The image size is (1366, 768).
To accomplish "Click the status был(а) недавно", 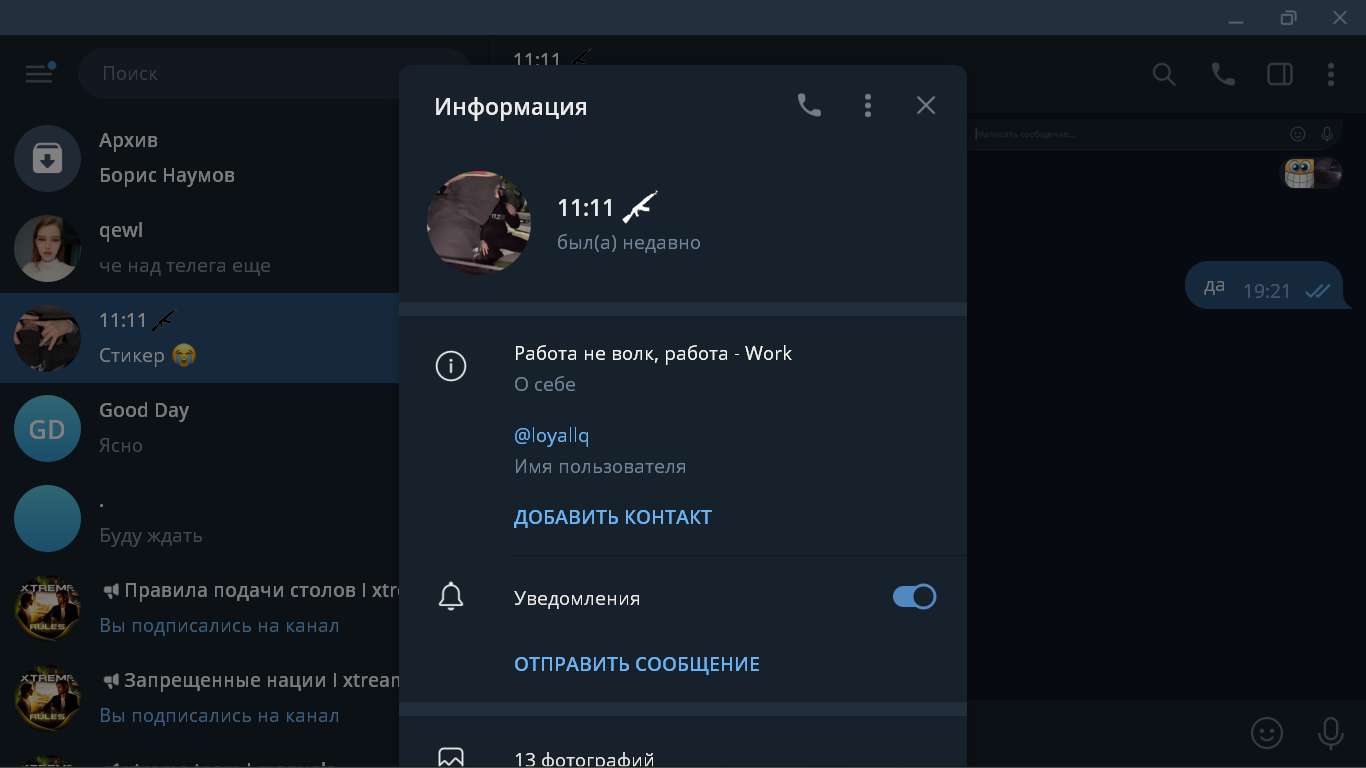I will pos(629,243).
